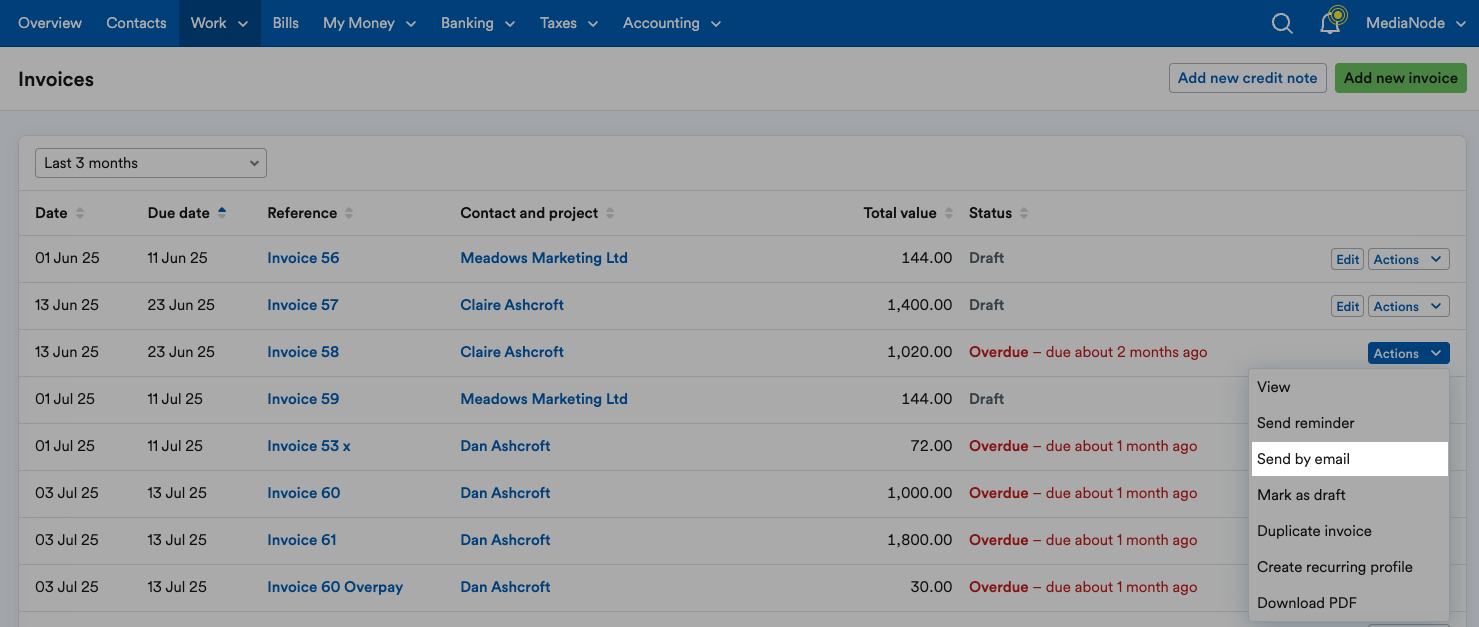This screenshot has width=1479, height=627.
Task: Choose Send reminder from the Actions menu
Action: pos(1348,423)
